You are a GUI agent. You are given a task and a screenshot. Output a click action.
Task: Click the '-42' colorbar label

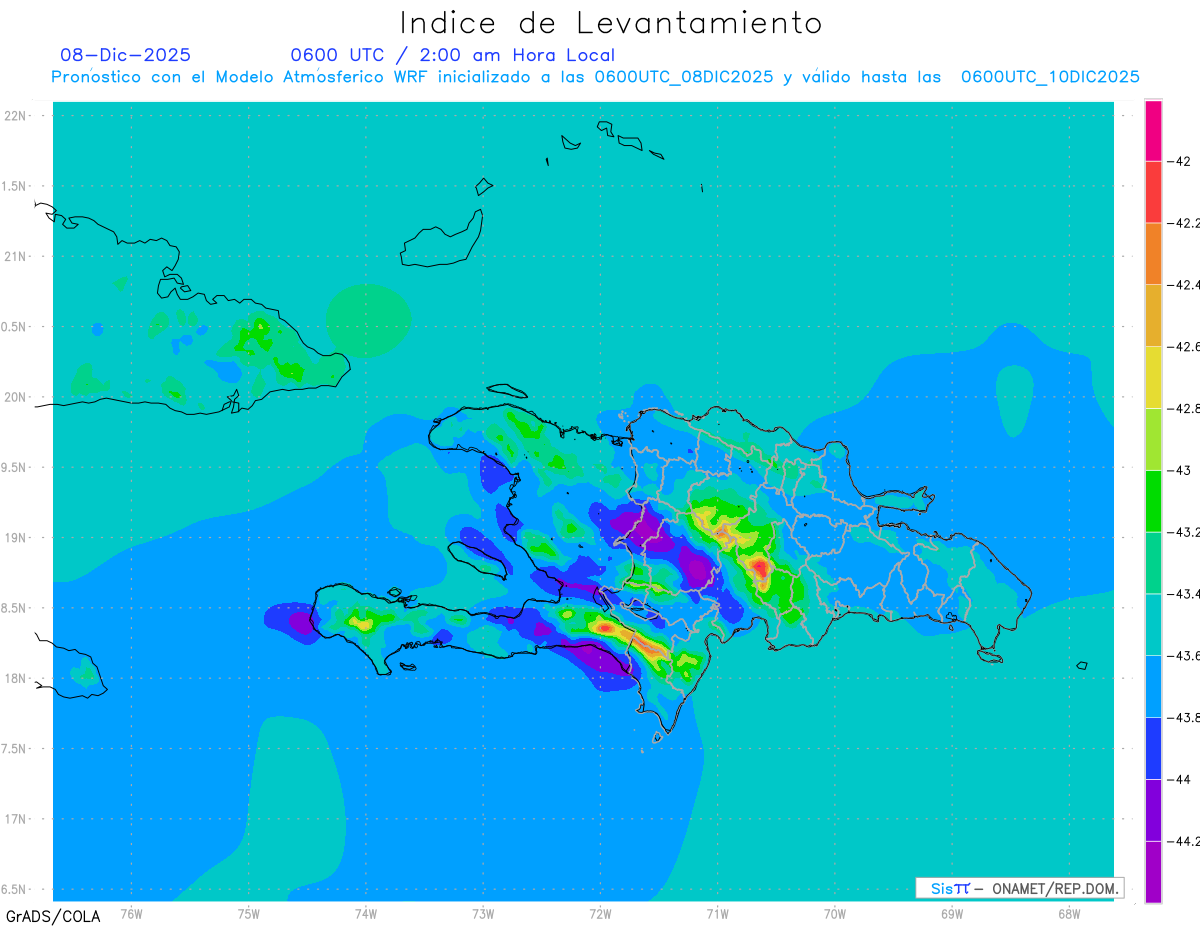tap(1179, 161)
